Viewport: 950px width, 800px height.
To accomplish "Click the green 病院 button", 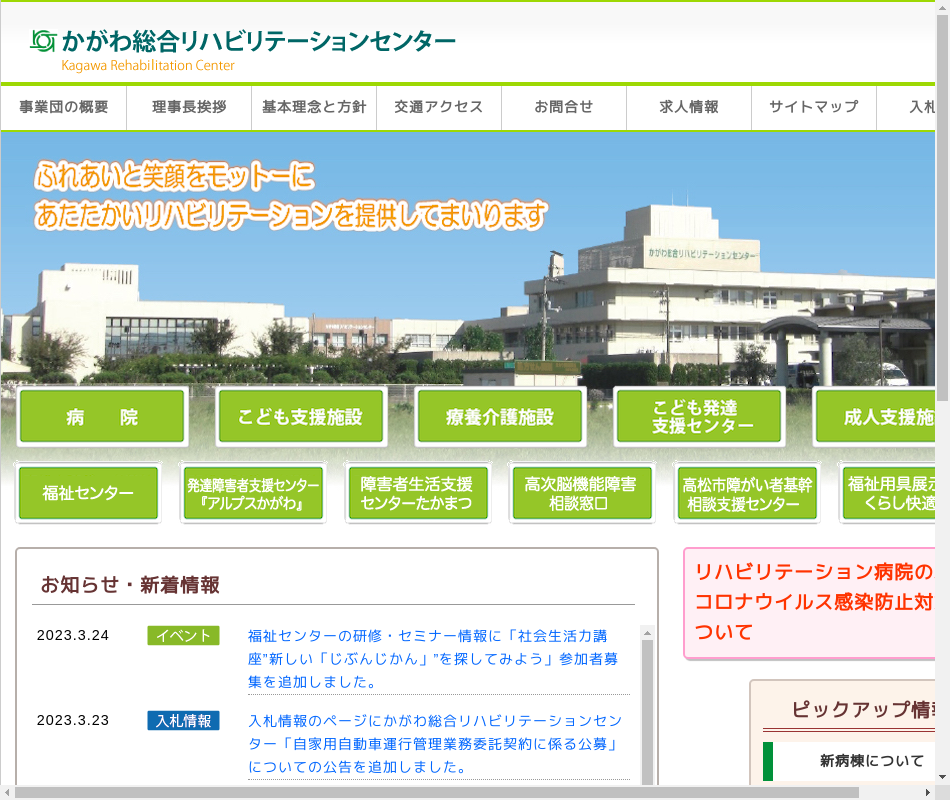I will pyautogui.click(x=102, y=417).
